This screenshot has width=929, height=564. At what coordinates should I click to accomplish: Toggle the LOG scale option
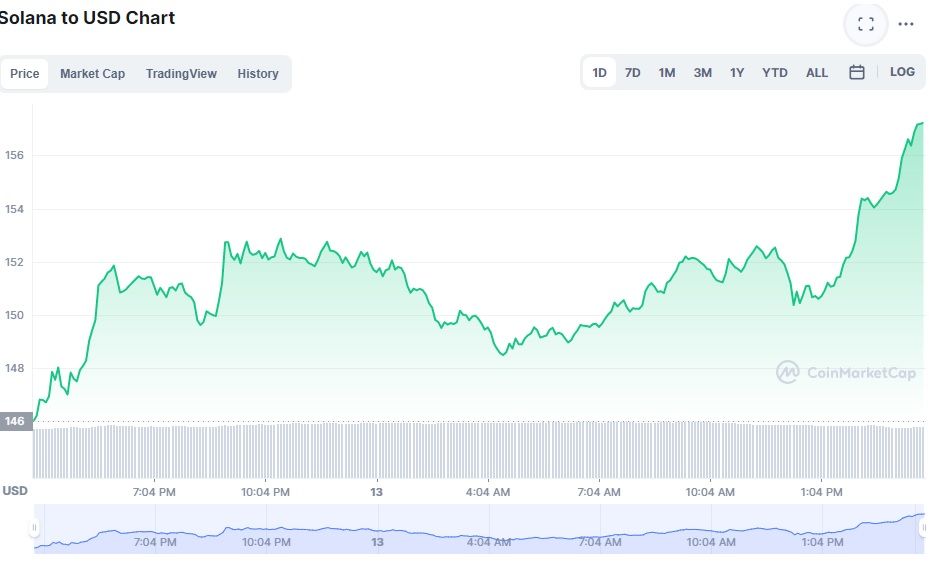click(x=902, y=72)
